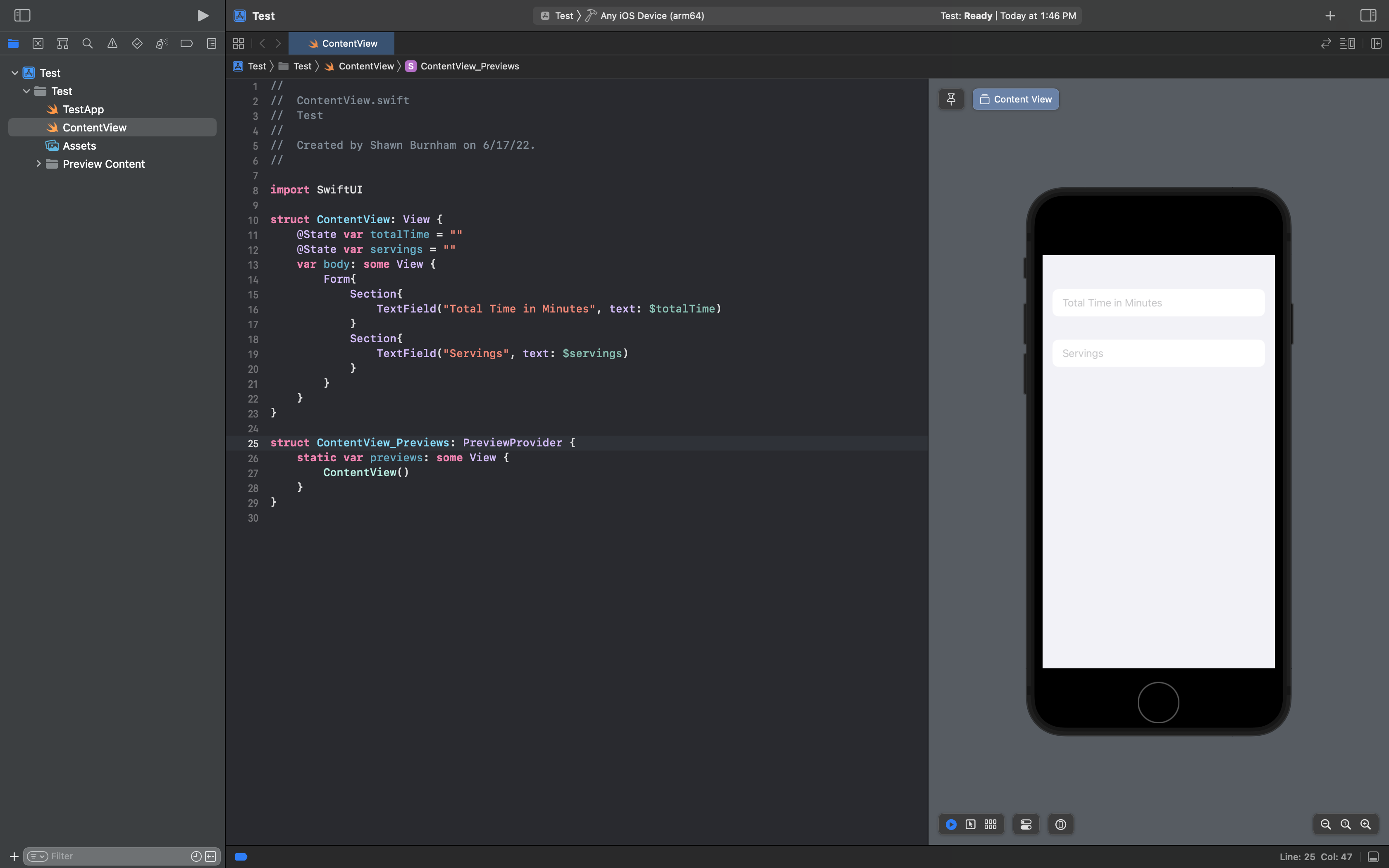The height and width of the screenshot is (868, 1389).
Task: Select the ContentView editor tab
Action: click(x=342, y=44)
